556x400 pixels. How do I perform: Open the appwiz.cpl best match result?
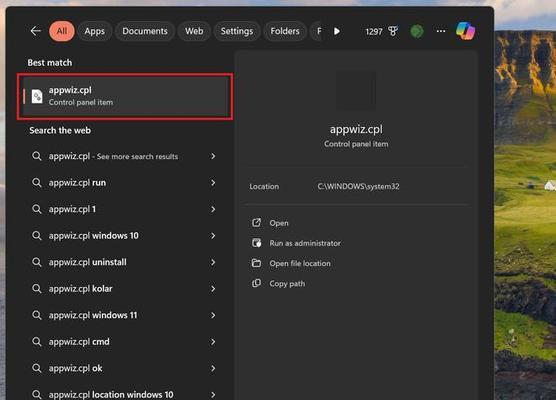pyautogui.click(x=125, y=96)
